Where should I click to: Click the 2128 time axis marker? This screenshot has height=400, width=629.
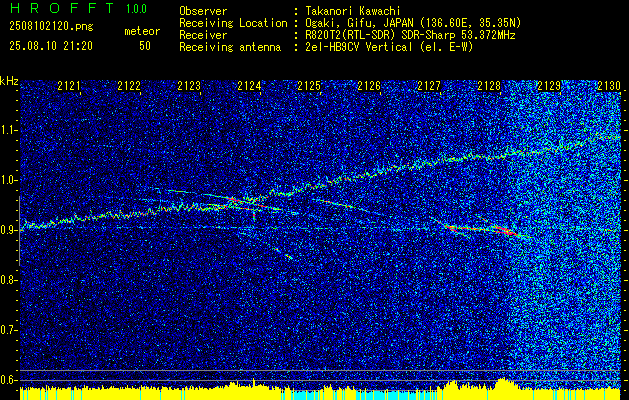pos(489,86)
